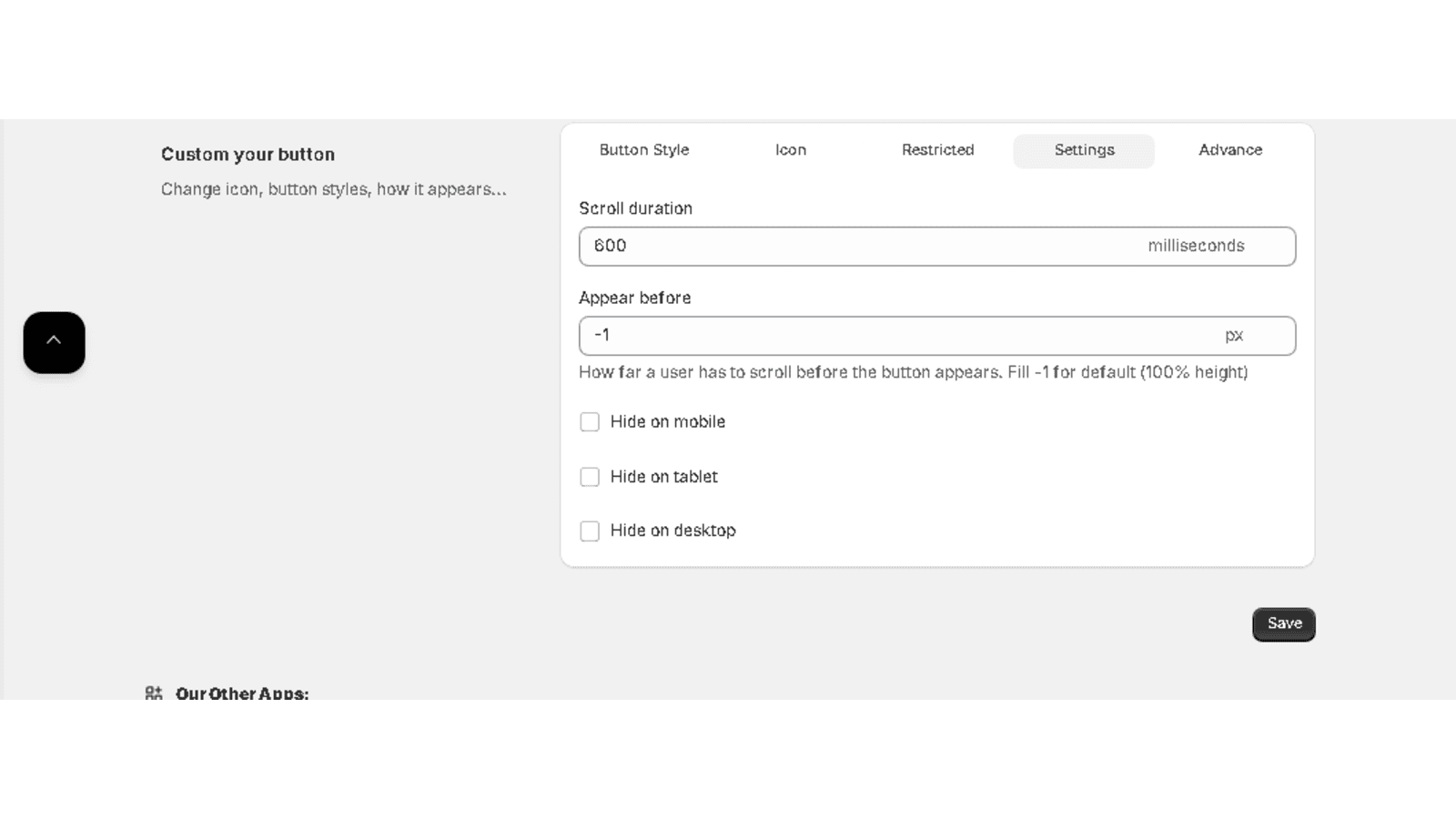This screenshot has width=1456, height=819.
Task: Click the px unit suffix
Action: click(1234, 336)
